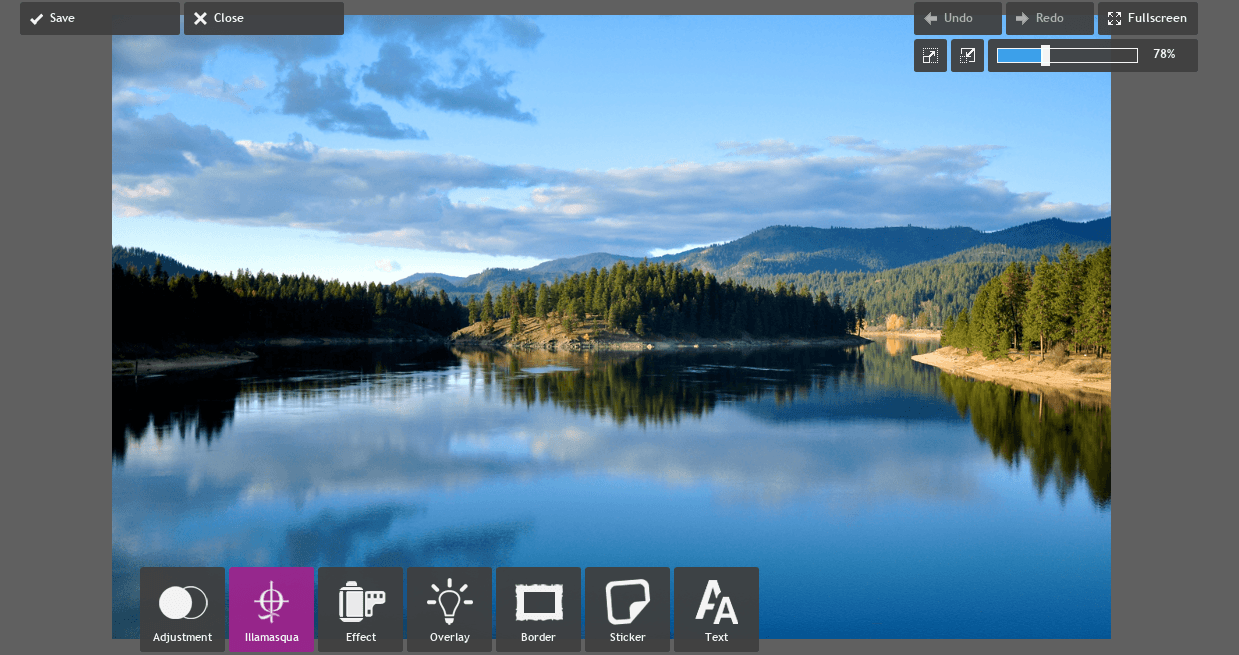
Task: Open the Text tool
Action: [716, 609]
